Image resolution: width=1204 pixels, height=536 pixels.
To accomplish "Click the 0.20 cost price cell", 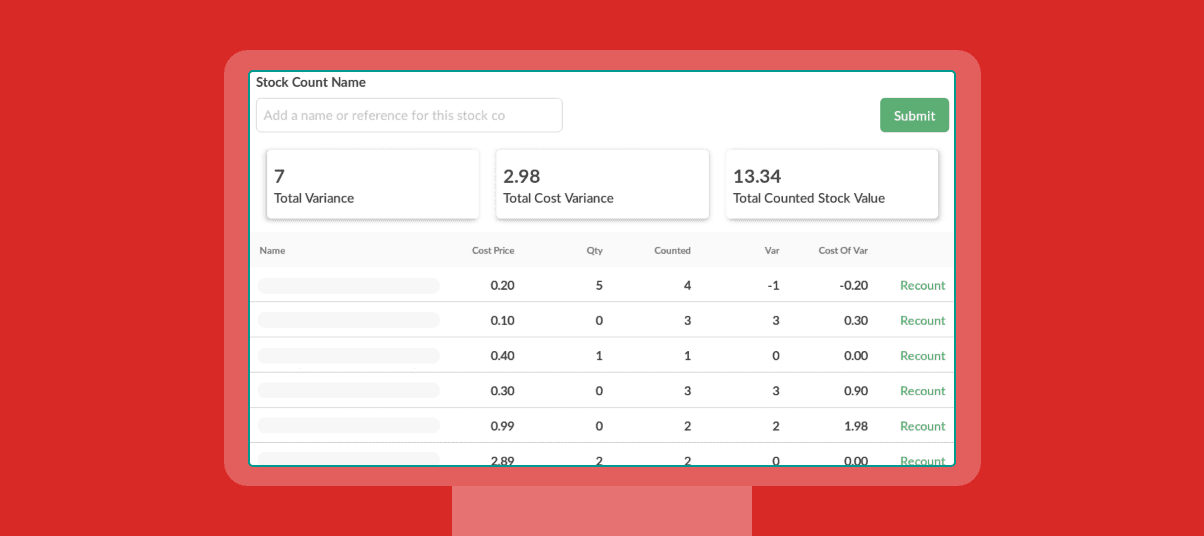I will click(502, 285).
